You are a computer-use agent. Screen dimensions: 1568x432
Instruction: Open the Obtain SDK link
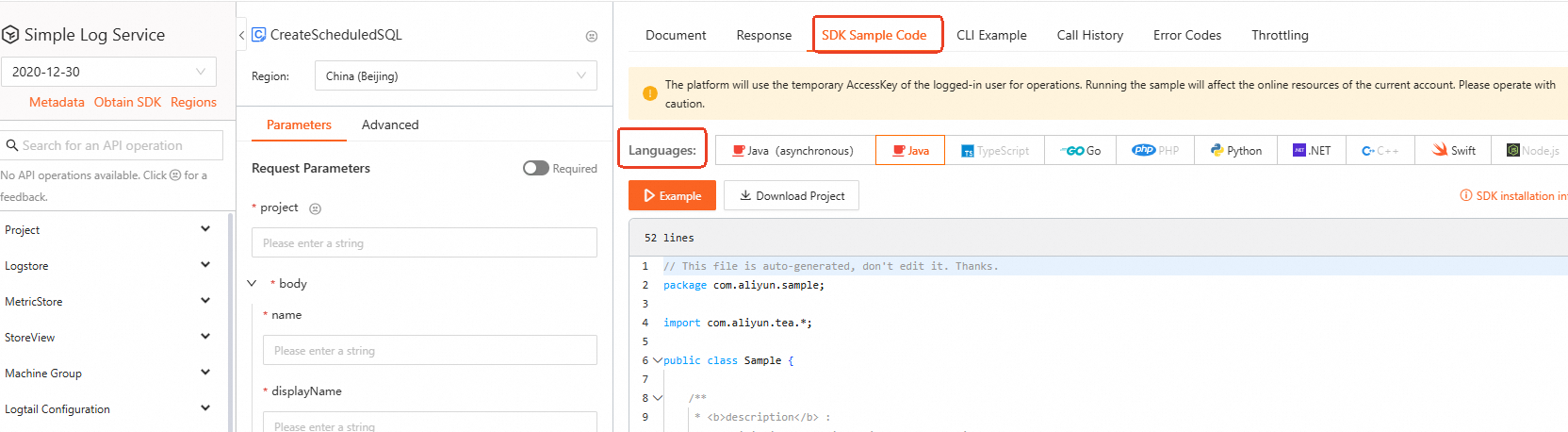[x=127, y=102]
